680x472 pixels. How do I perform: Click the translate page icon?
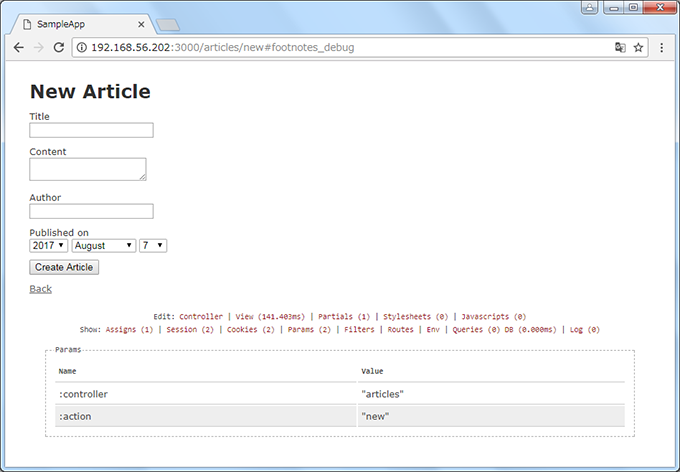click(x=620, y=47)
